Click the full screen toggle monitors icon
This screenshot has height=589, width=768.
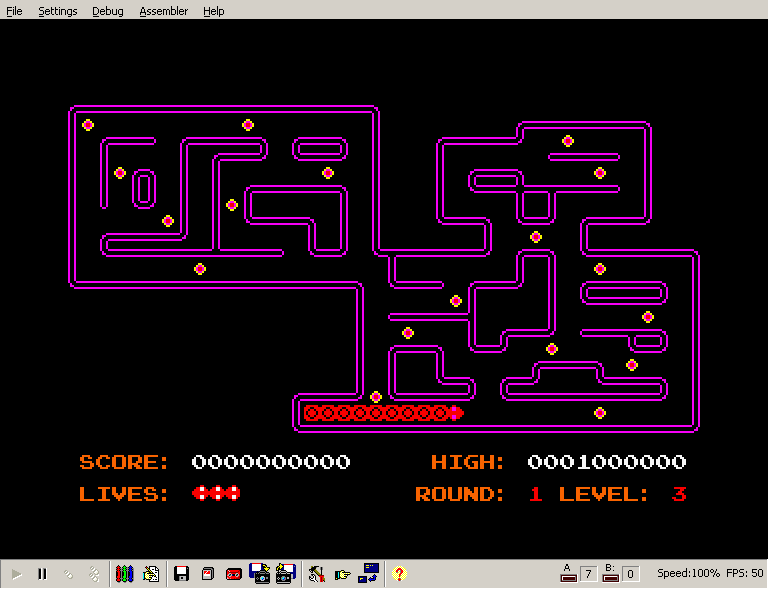369,573
